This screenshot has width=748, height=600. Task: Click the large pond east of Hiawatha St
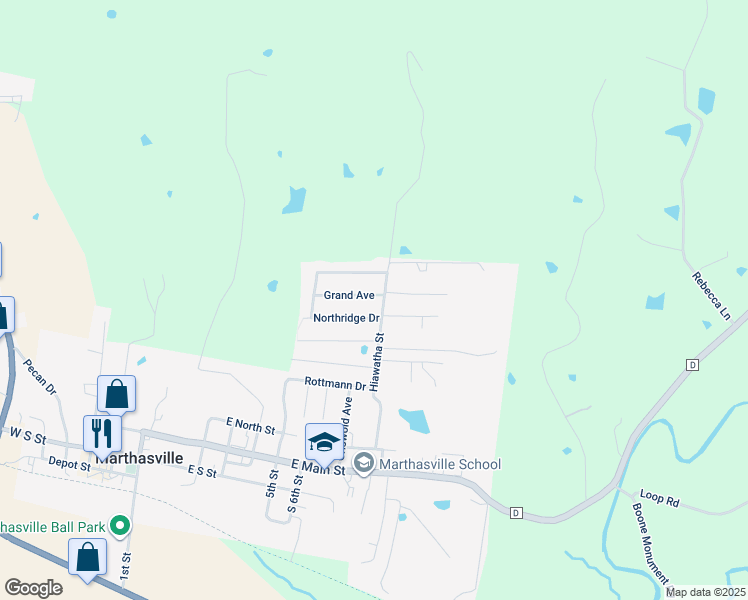(x=414, y=421)
